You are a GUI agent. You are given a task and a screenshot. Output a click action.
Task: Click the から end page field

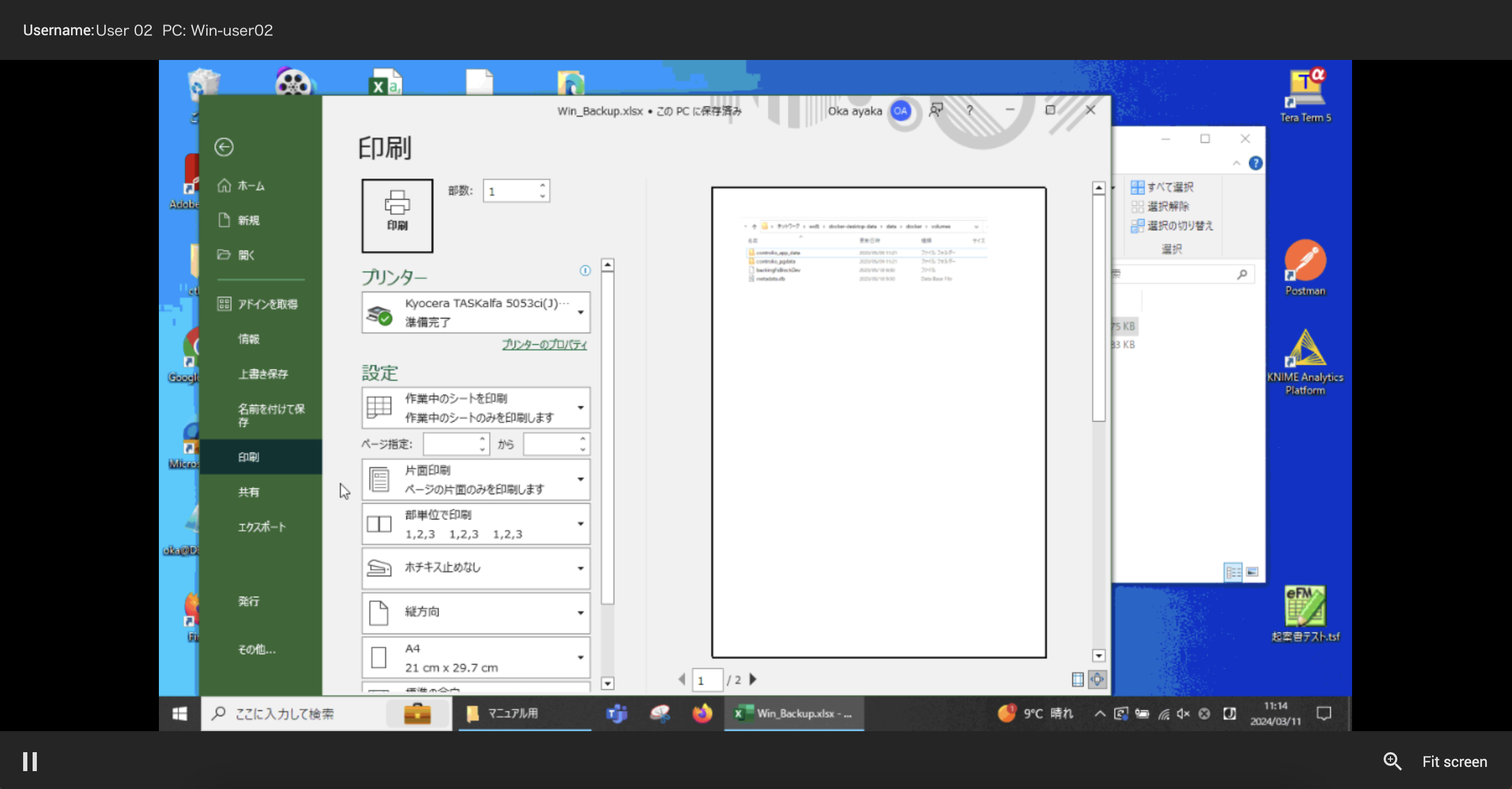coord(551,444)
